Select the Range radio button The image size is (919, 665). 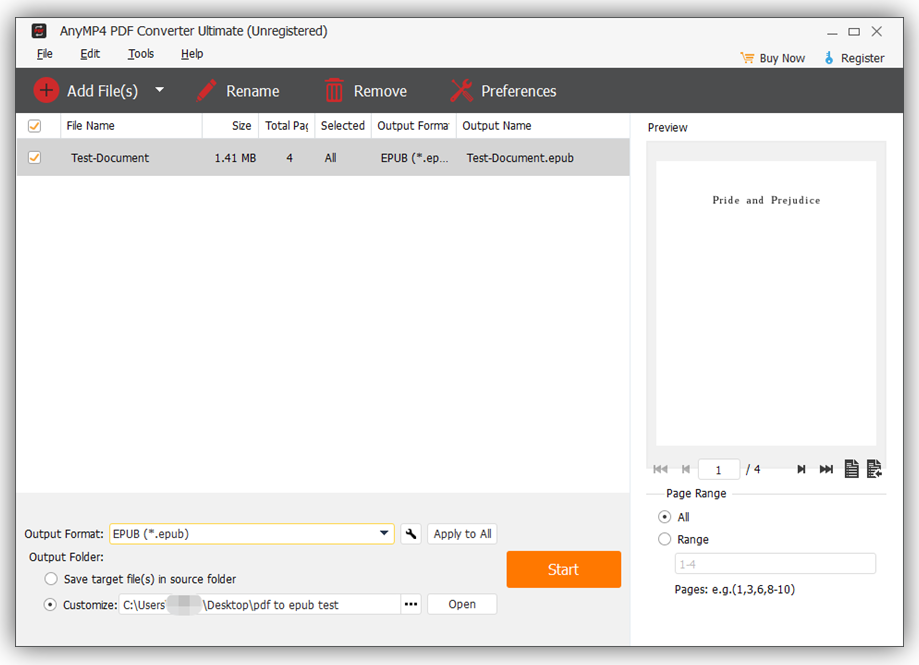(665, 539)
